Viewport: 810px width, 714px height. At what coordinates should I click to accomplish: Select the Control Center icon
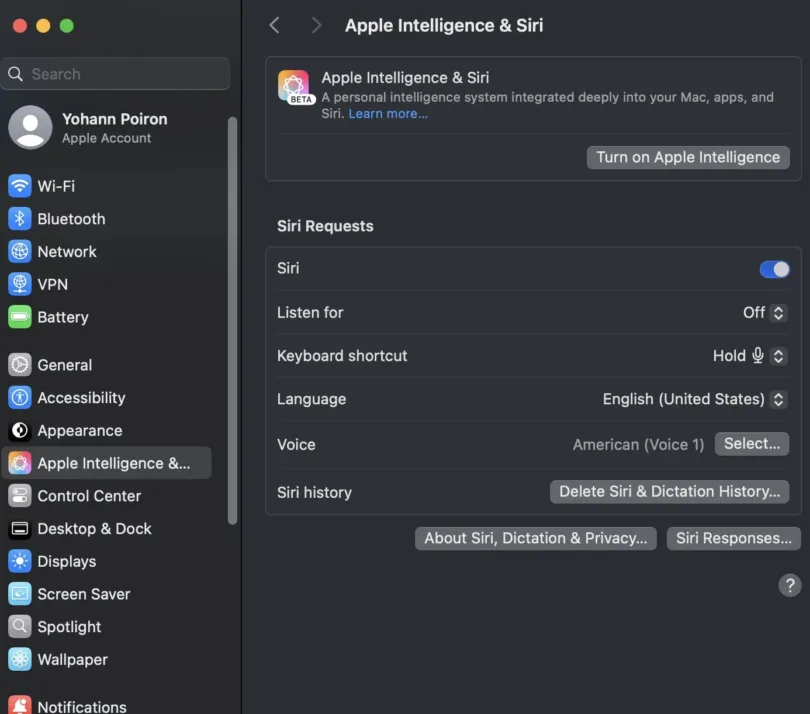click(x=20, y=496)
